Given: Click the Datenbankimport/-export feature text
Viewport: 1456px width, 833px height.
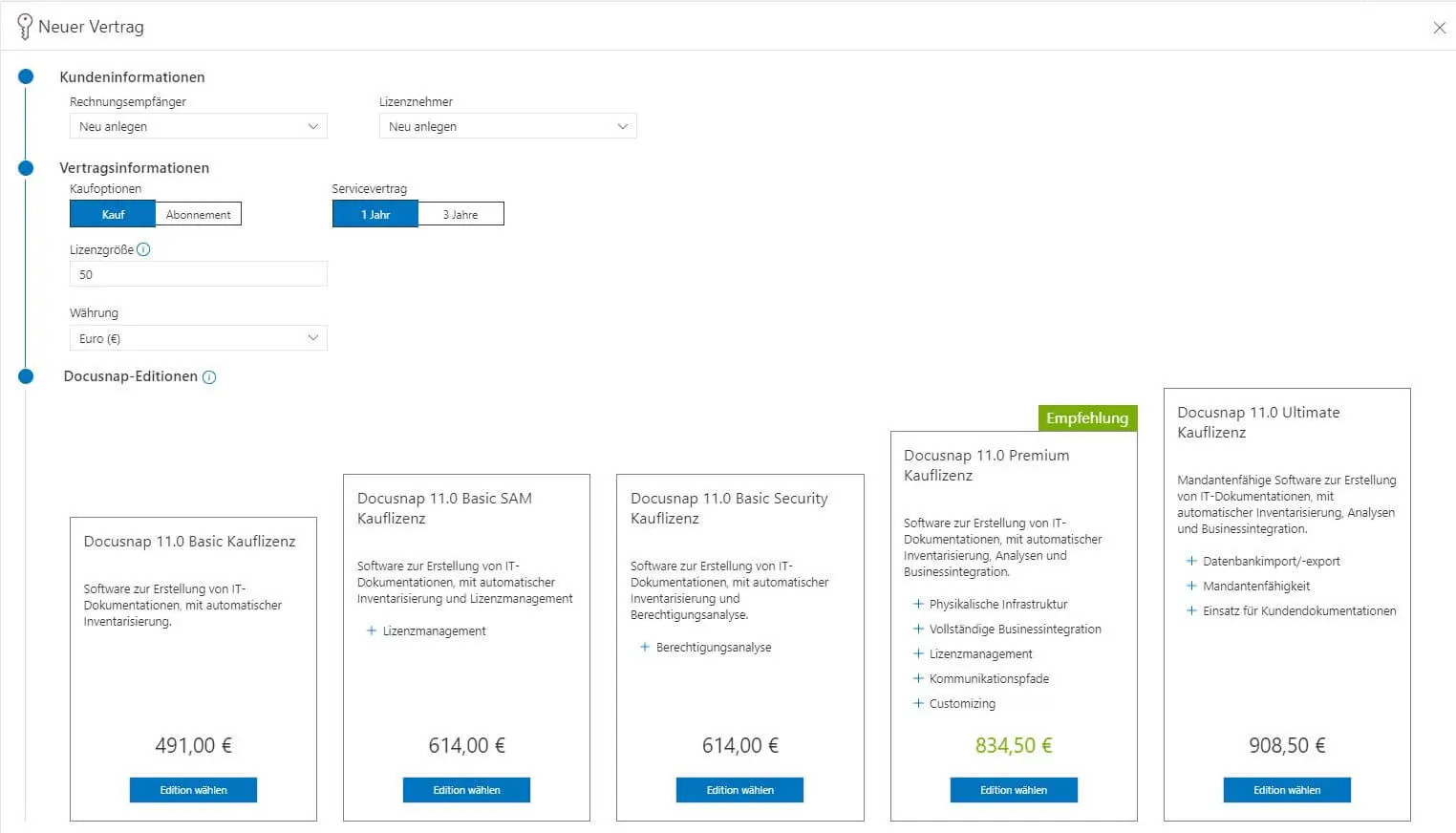Looking at the screenshot, I should 1272,561.
